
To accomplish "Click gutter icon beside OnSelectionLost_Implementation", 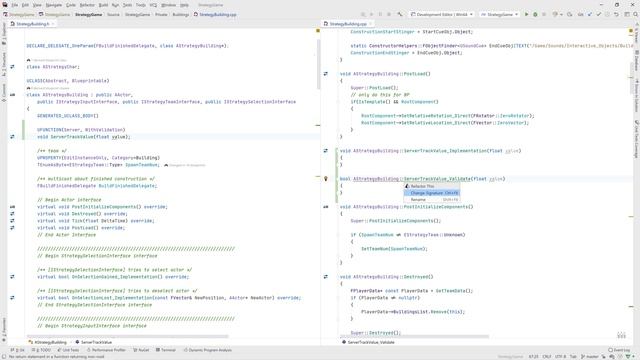I will [12, 298].
